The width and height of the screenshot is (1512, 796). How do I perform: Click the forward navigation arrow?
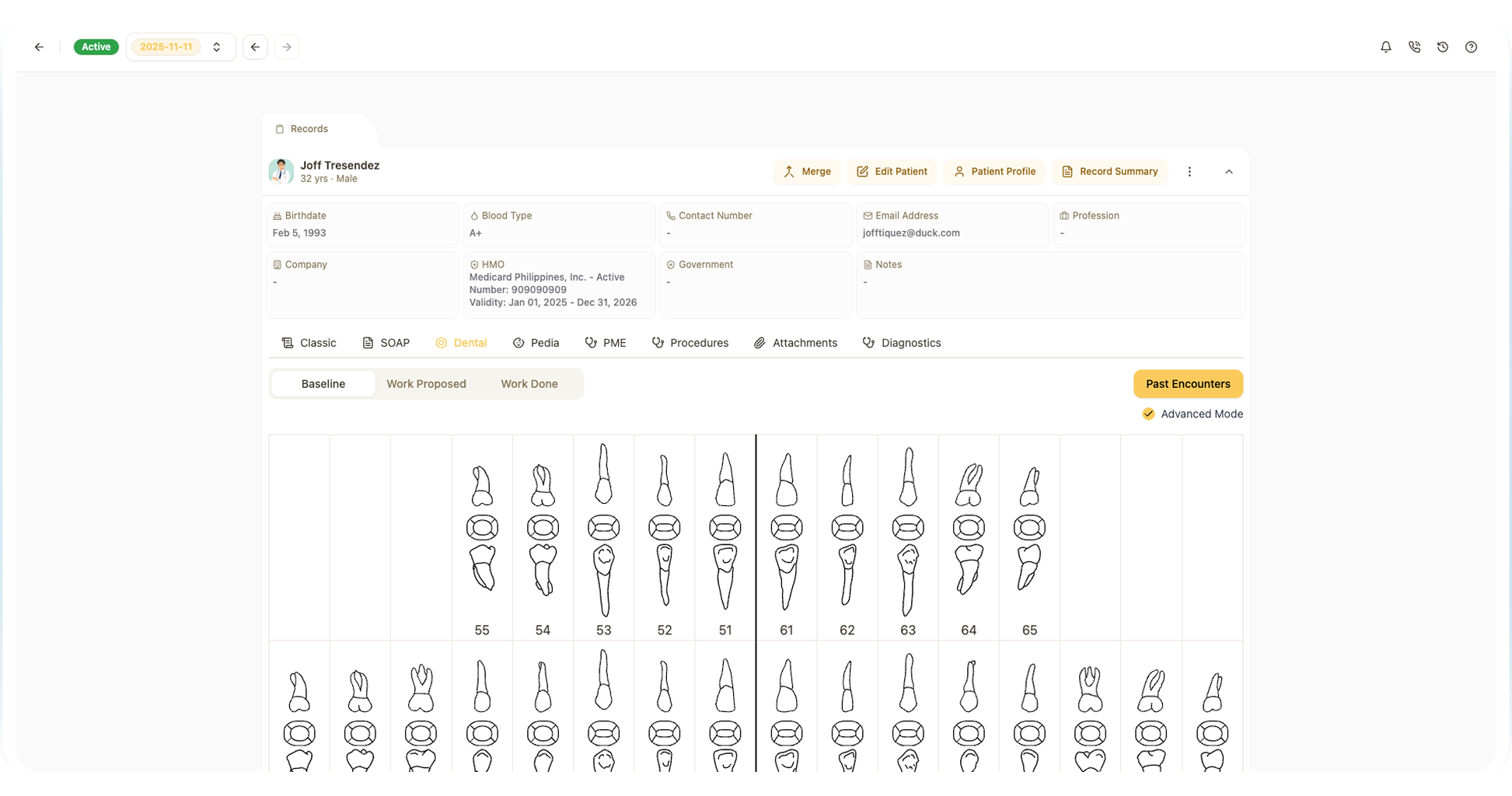(x=287, y=47)
